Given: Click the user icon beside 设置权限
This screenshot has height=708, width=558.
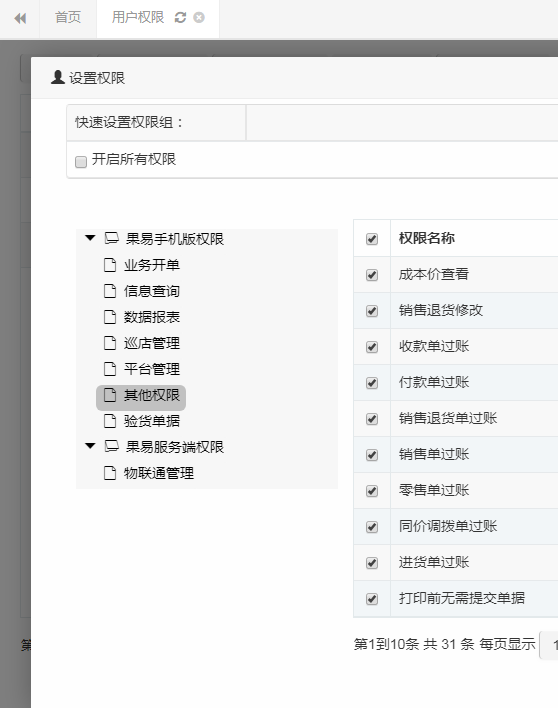Looking at the screenshot, I should 58,77.
